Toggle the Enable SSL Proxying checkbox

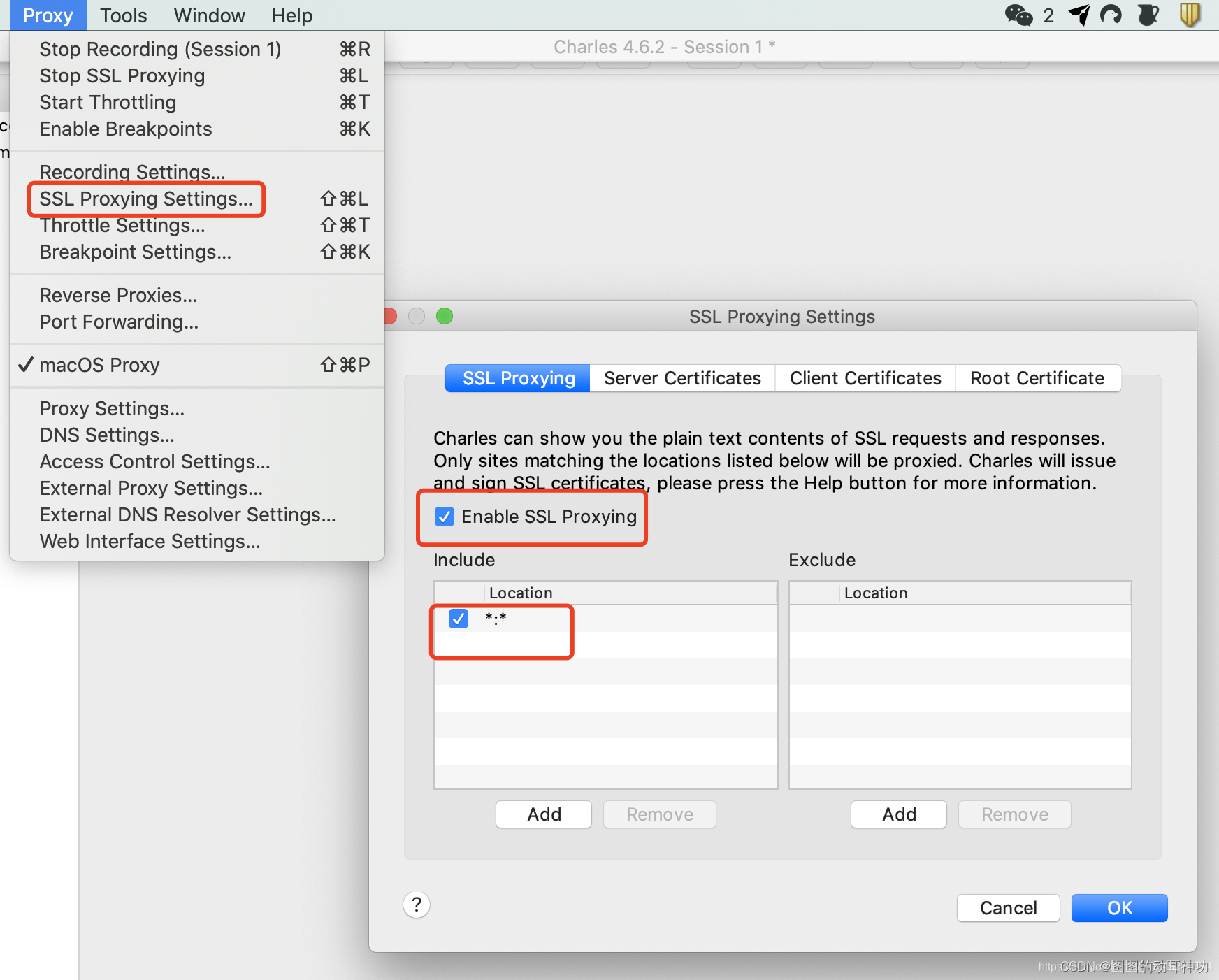[x=445, y=517]
